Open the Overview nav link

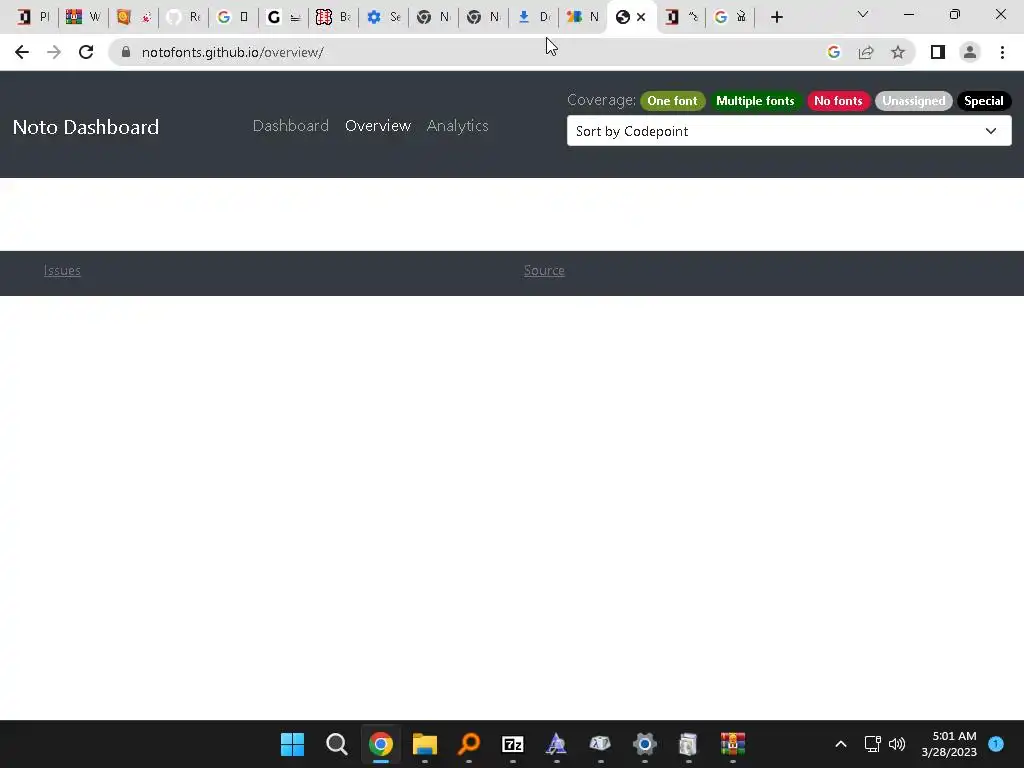(x=378, y=125)
